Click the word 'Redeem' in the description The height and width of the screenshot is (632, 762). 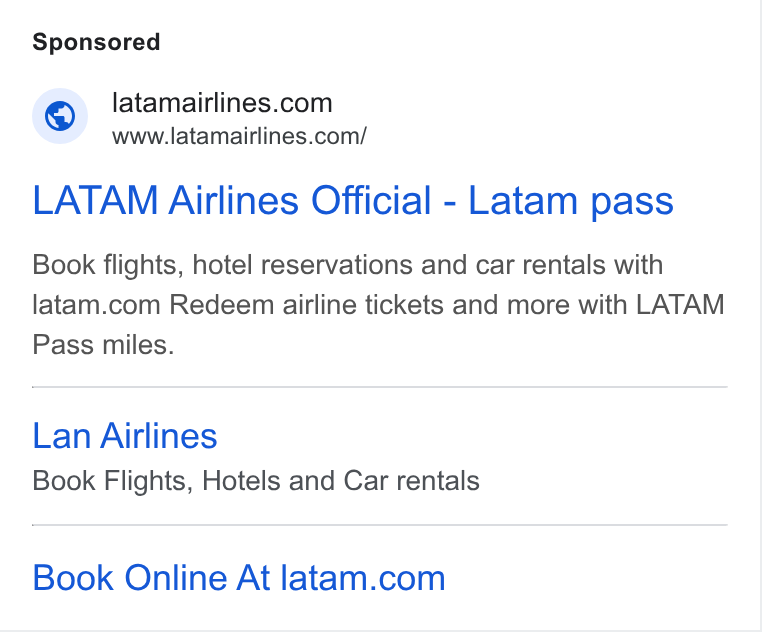222,305
